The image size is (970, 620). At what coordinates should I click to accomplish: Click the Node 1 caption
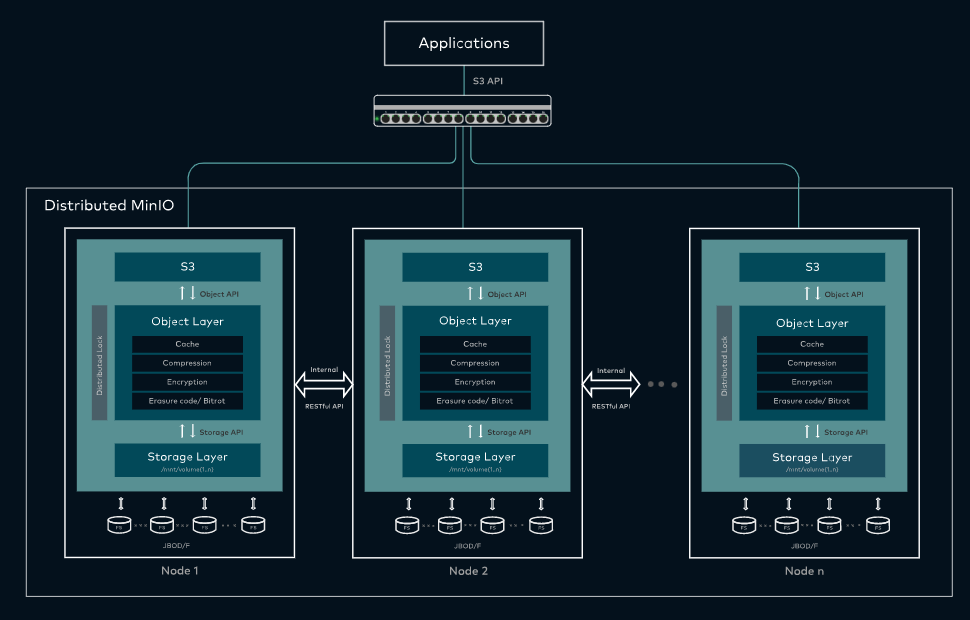pyautogui.click(x=179, y=570)
